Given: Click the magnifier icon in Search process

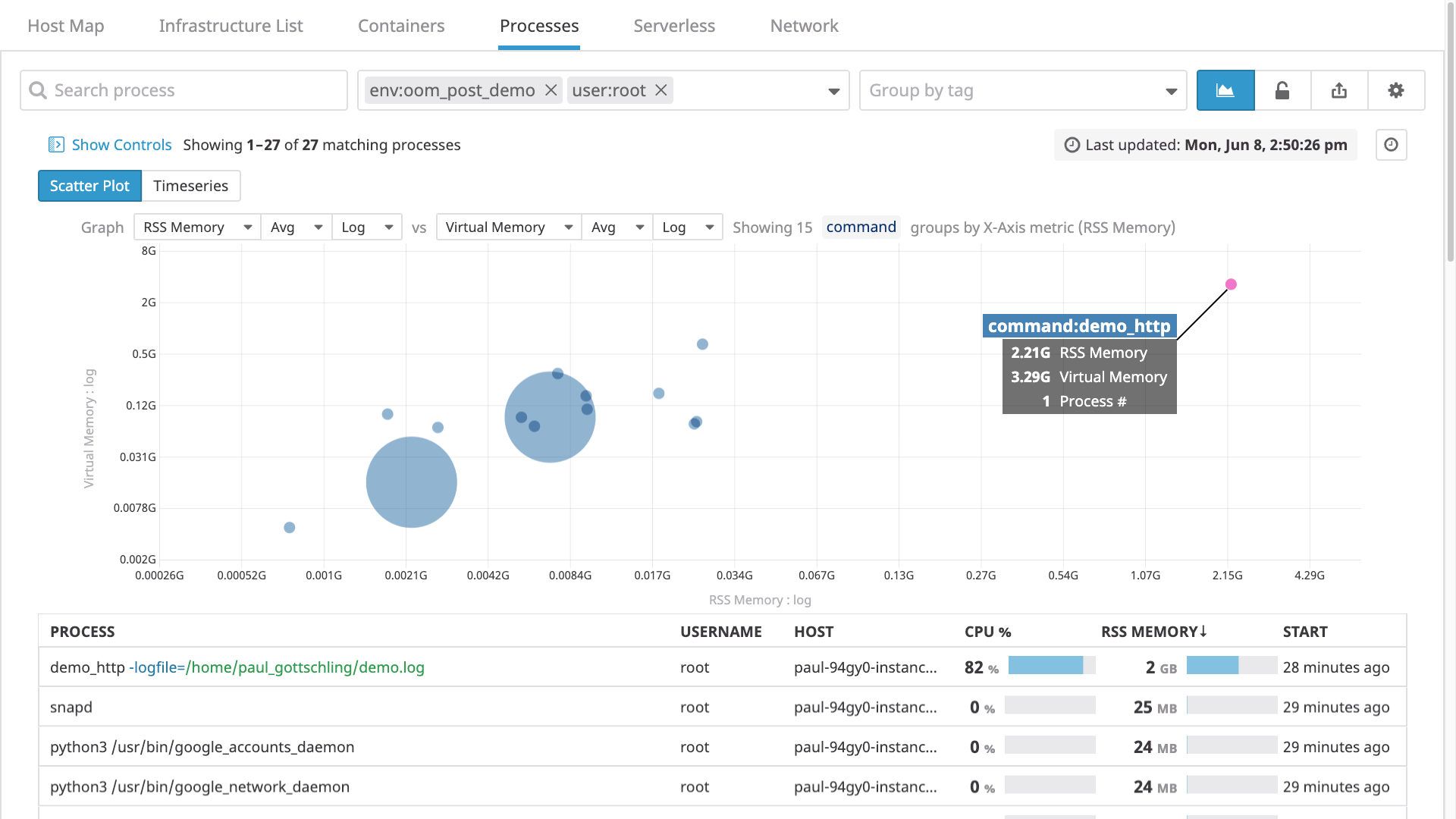Looking at the screenshot, I should [x=39, y=90].
